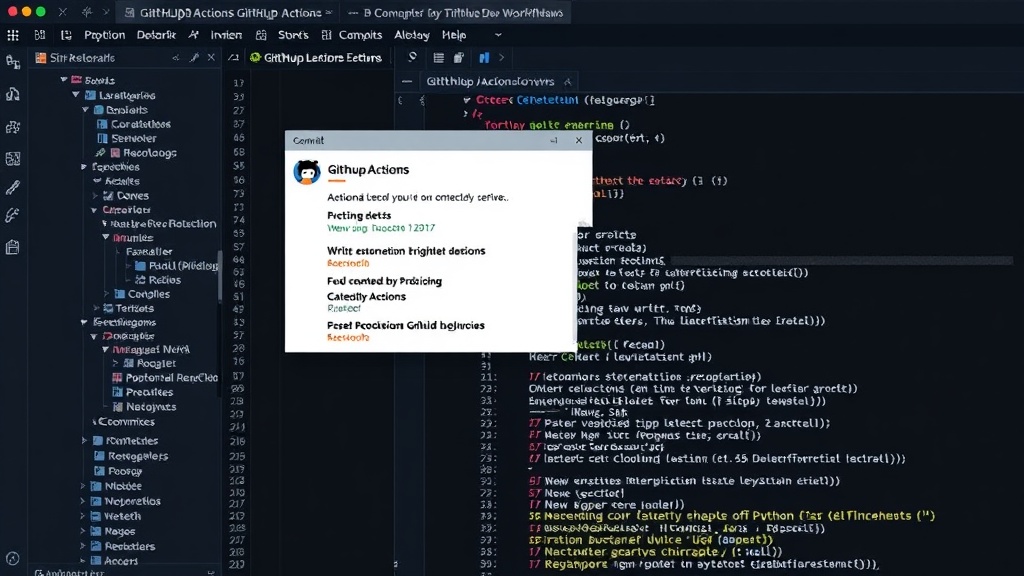Click the list view icon in the editor toolbar
Screen dimensions: 1024x576
point(439,58)
